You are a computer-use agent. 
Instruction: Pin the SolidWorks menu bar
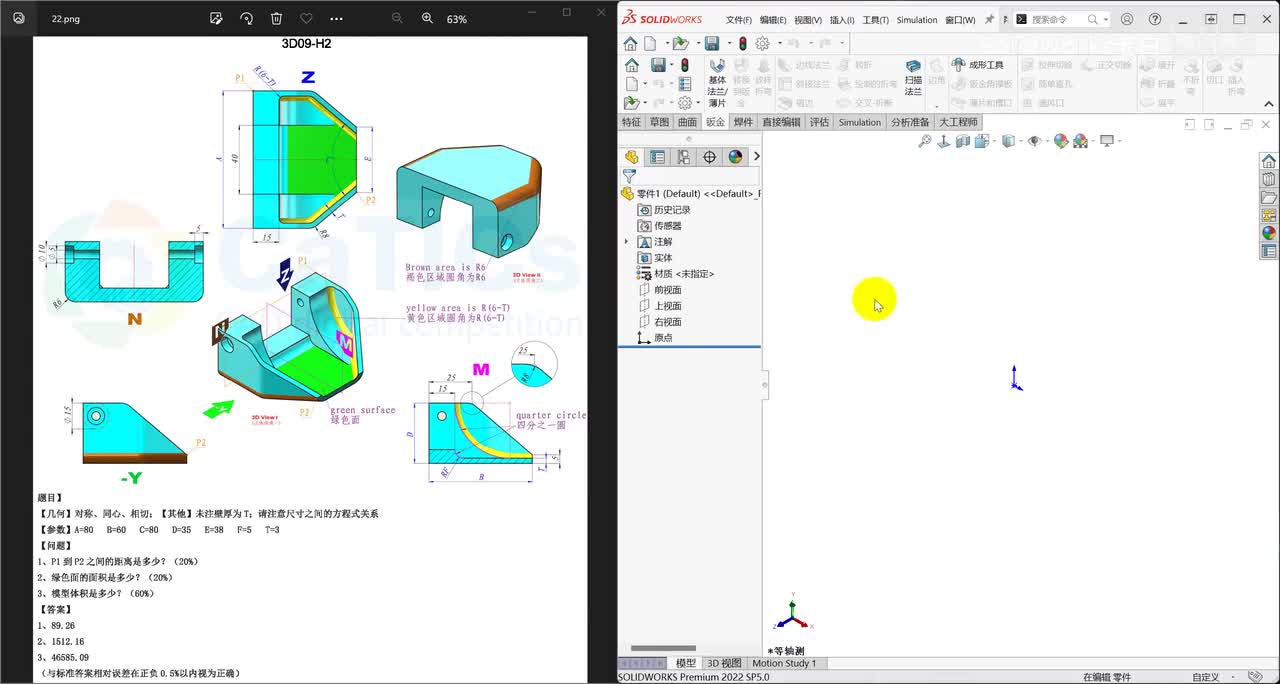click(x=990, y=19)
